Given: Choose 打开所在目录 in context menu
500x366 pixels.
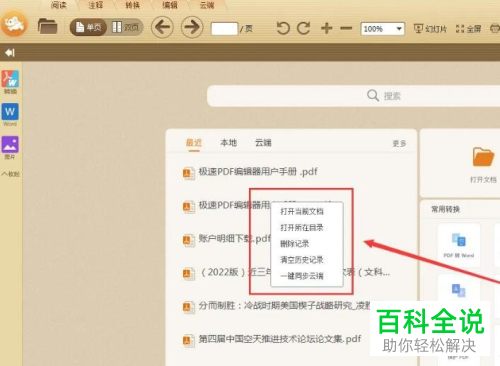Looking at the screenshot, I should tap(302, 228).
